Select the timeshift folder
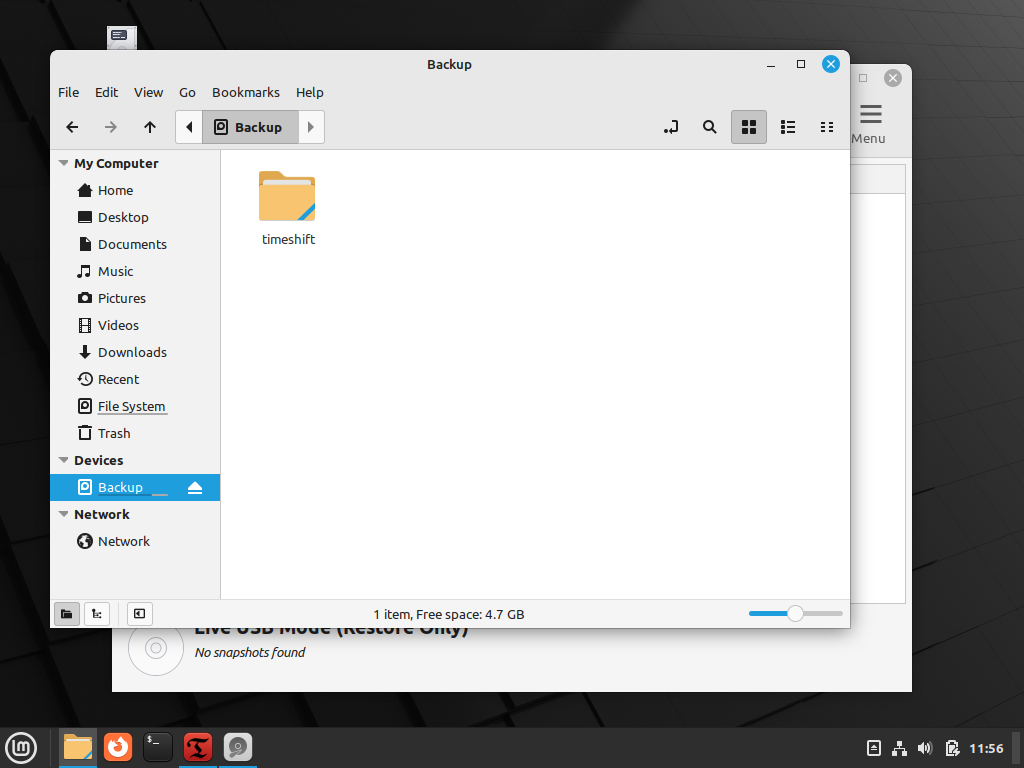Screen dimensions: 1024x768 (x=287, y=208)
